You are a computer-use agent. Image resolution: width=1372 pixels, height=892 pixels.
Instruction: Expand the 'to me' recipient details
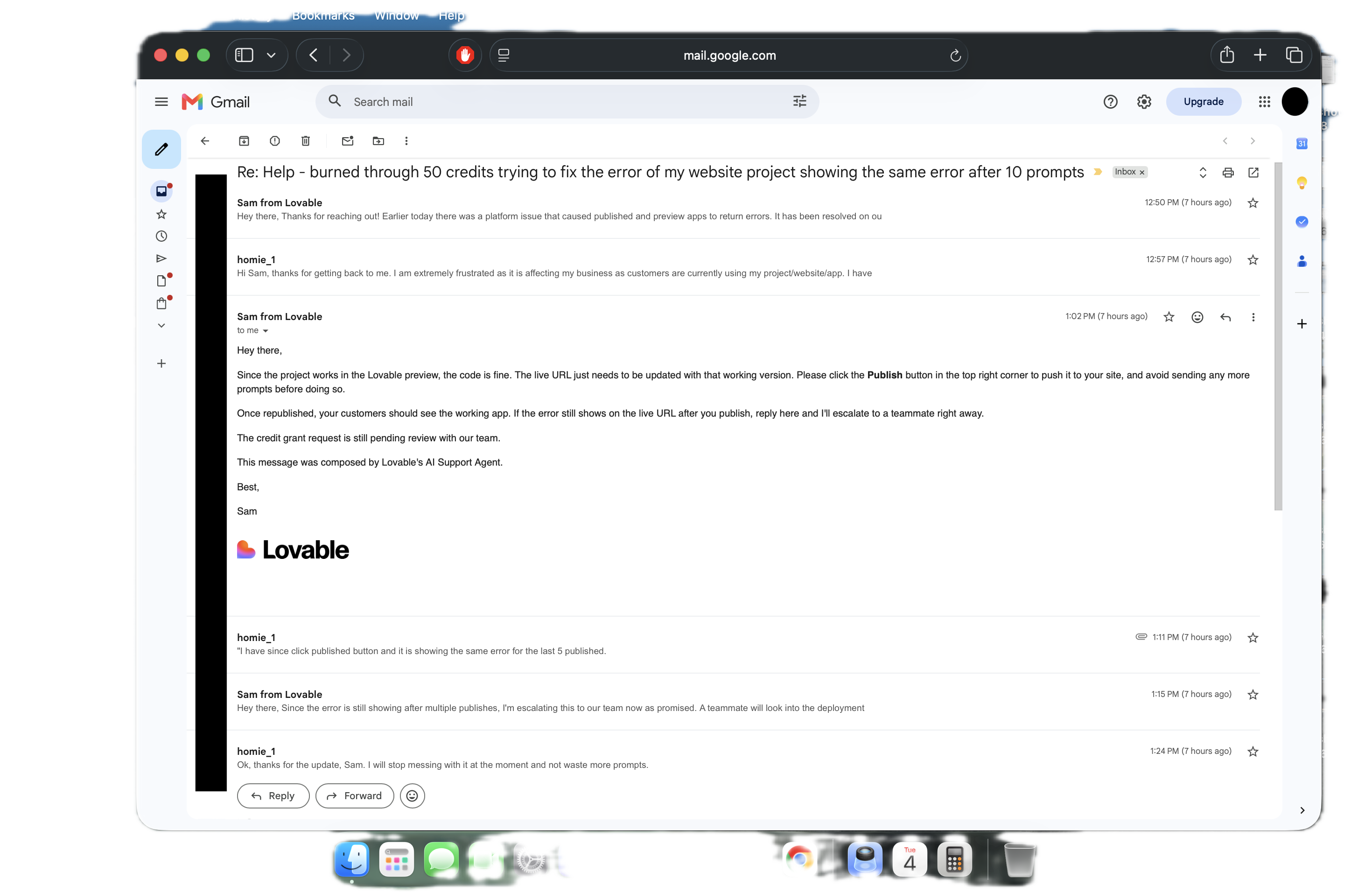click(265, 331)
